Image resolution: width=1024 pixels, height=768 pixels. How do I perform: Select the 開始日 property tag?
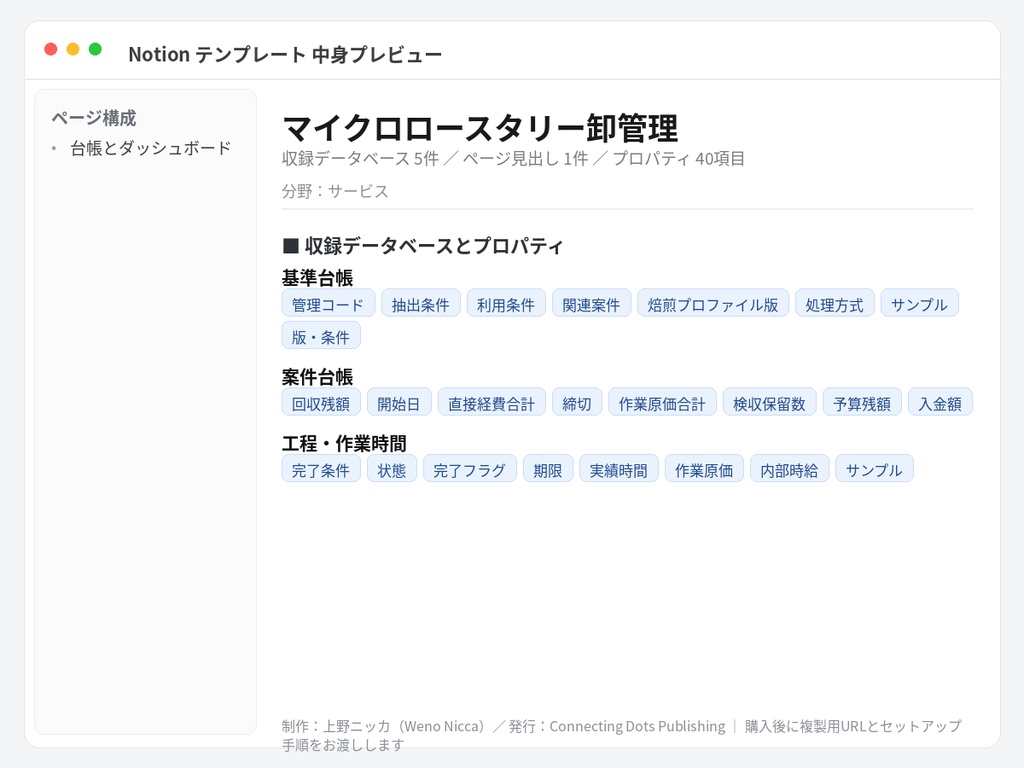point(399,402)
